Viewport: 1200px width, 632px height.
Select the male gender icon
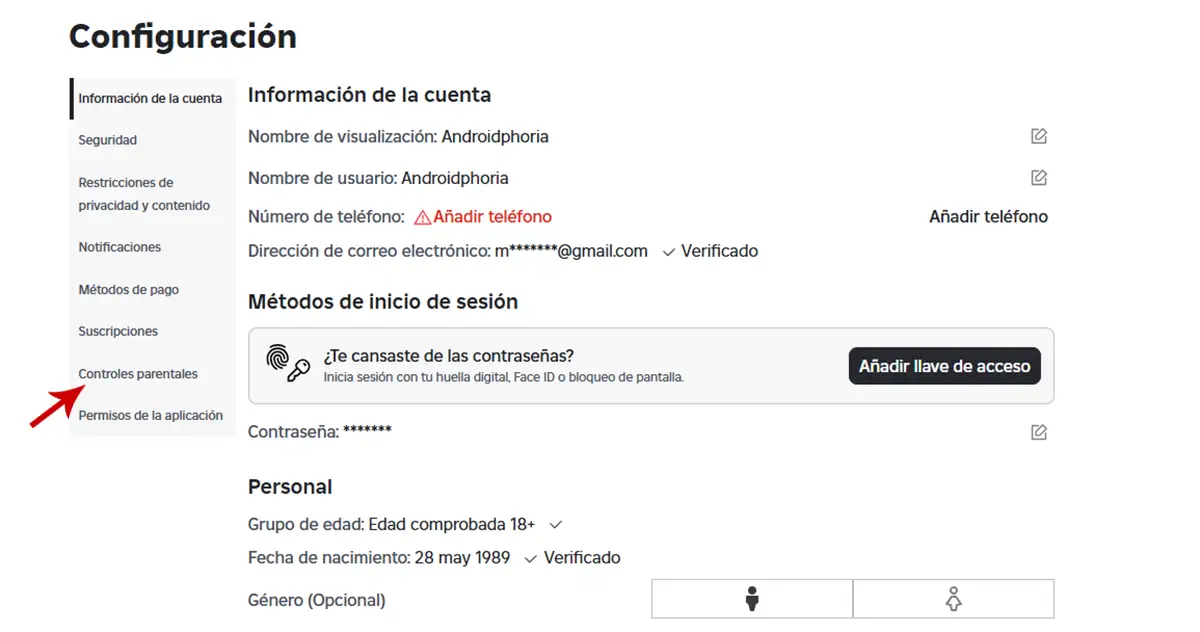752,600
